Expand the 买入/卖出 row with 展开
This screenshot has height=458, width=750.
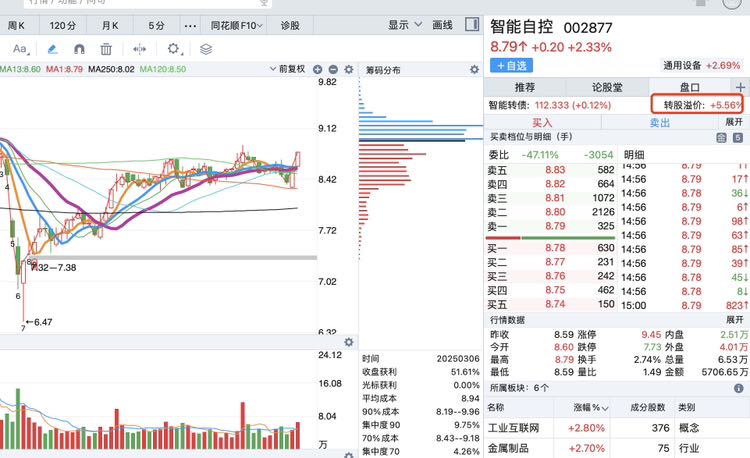click(x=734, y=122)
